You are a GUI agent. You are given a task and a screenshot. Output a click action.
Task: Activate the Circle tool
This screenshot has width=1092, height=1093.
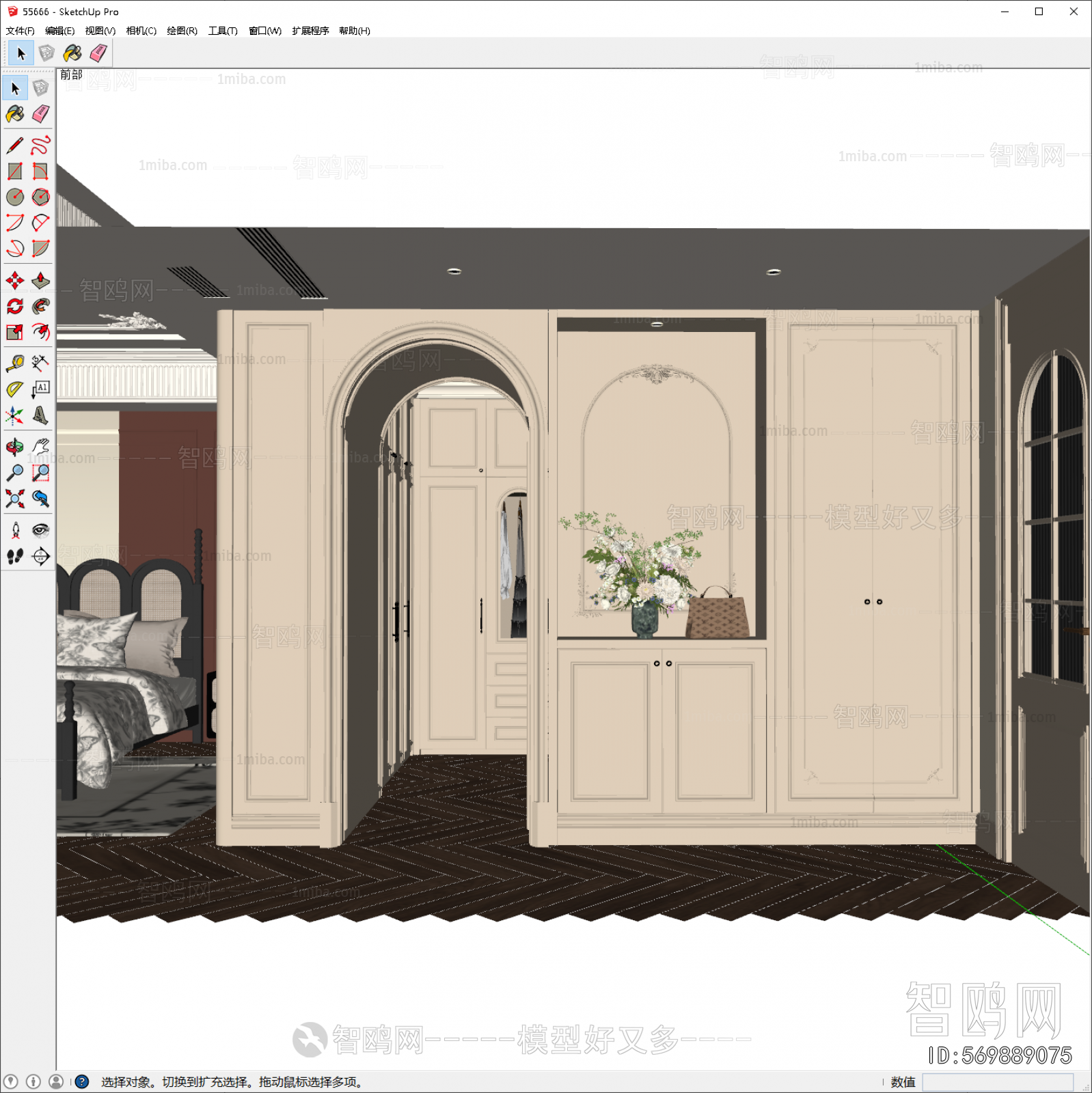coord(15,197)
